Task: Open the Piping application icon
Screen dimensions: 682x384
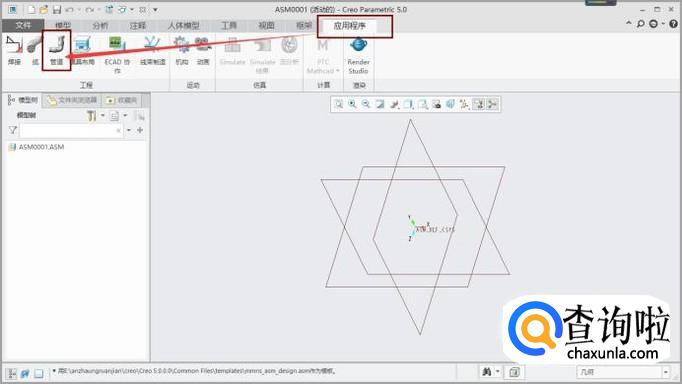Action: (57, 50)
